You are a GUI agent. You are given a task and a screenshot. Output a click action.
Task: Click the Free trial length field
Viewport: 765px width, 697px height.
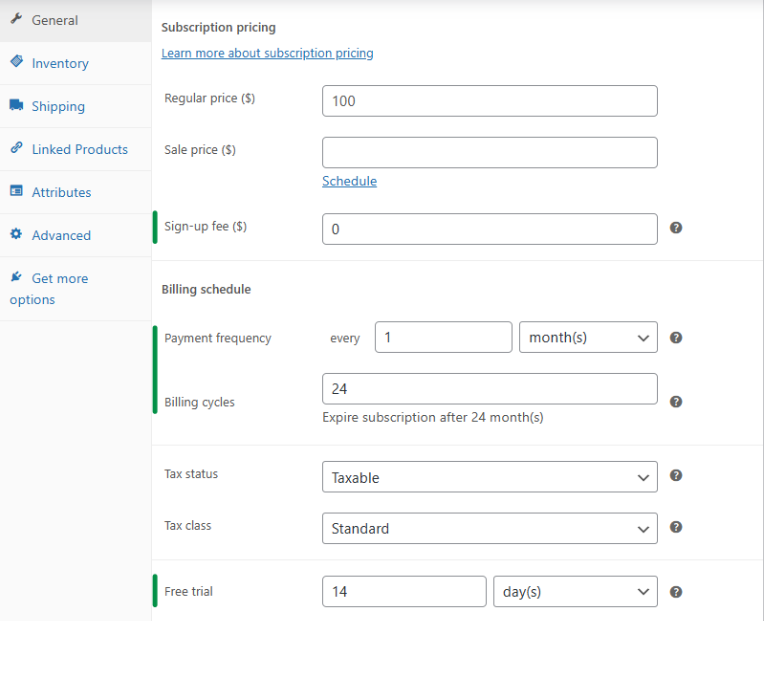404,592
